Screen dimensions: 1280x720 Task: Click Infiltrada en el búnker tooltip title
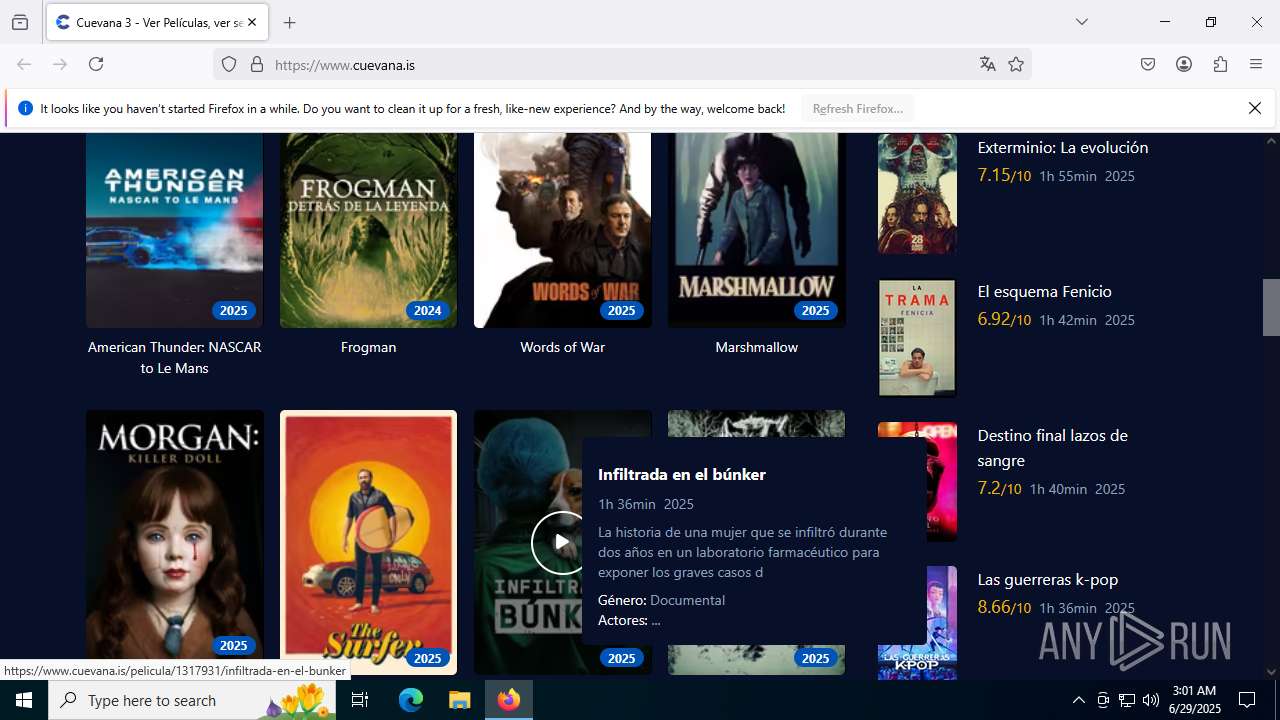(x=682, y=474)
